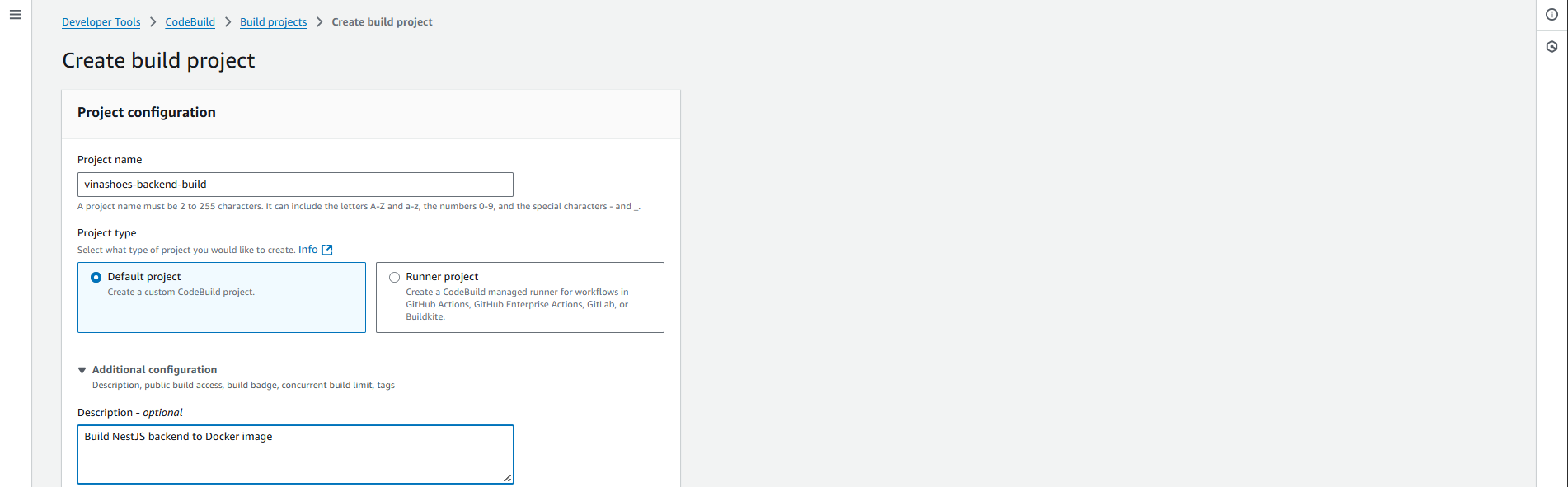The image size is (1568, 487).
Task: Click the Create build project breadcrumb
Action: click(x=382, y=22)
